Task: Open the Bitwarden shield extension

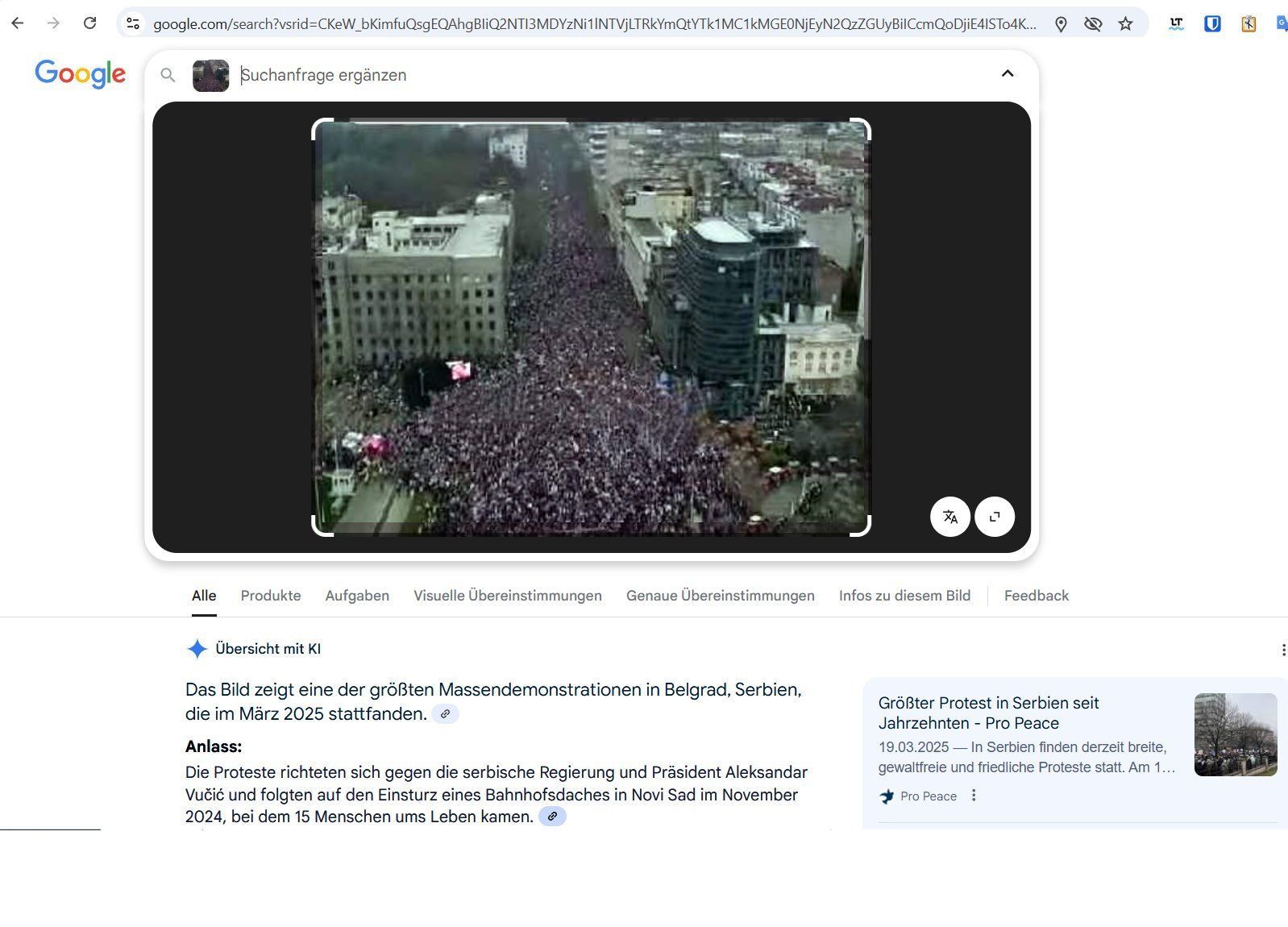Action: coord(1212,24)
